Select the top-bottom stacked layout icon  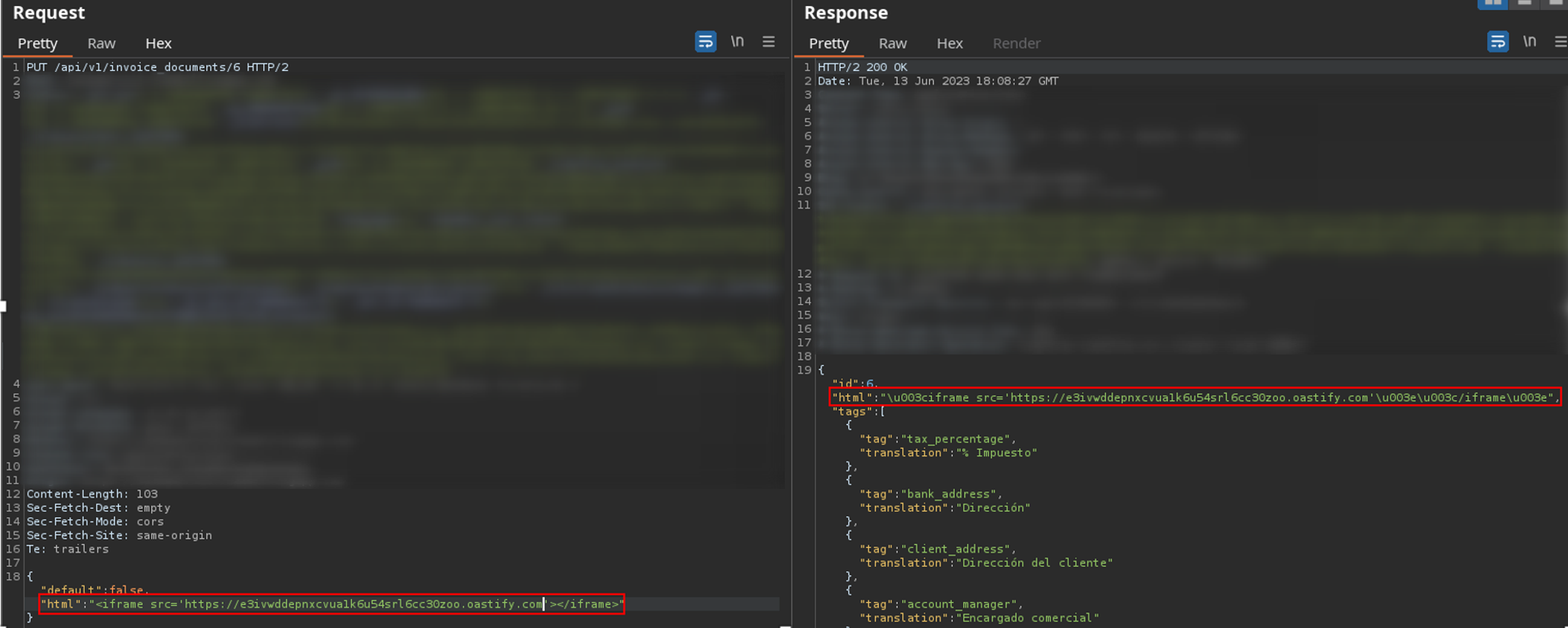tap(1524, 4)
